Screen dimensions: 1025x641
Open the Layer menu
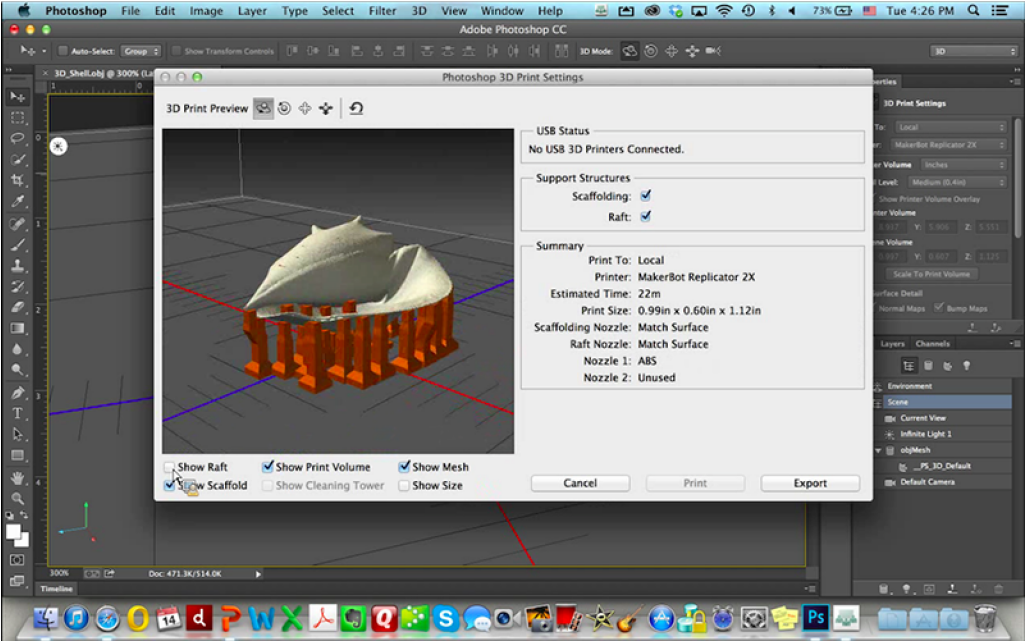click(252, 10)
